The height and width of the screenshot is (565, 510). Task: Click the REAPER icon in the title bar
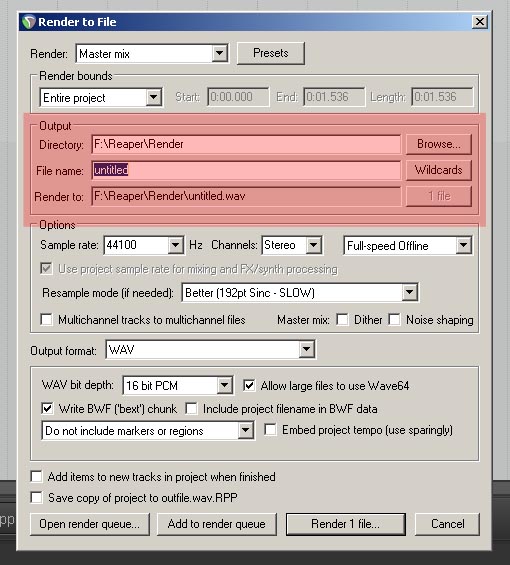(x=28, y=22)
